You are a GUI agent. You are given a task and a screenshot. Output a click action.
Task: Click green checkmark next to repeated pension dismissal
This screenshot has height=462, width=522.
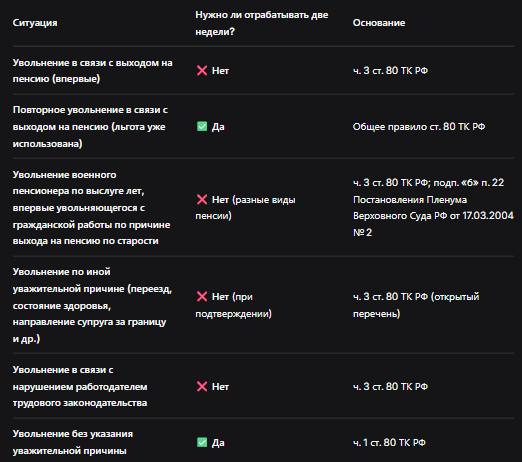(202, 127)
